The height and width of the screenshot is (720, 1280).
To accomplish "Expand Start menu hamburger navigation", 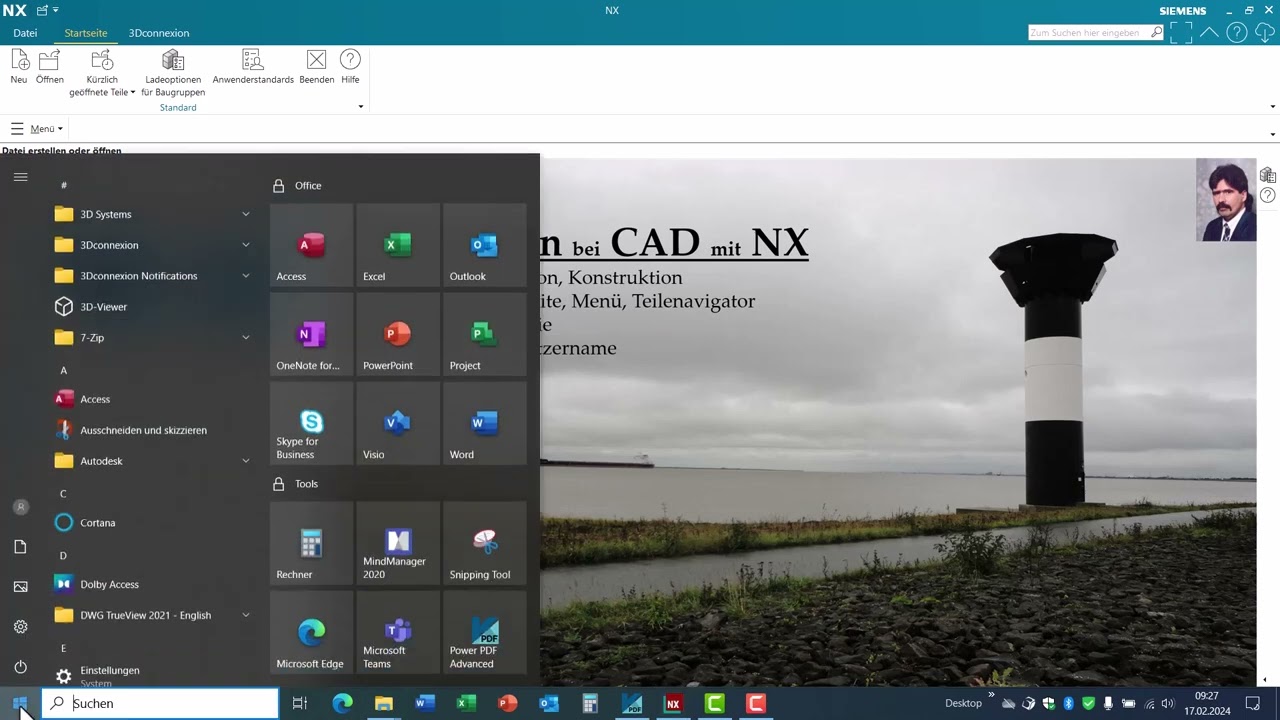I will coord(20,177).
